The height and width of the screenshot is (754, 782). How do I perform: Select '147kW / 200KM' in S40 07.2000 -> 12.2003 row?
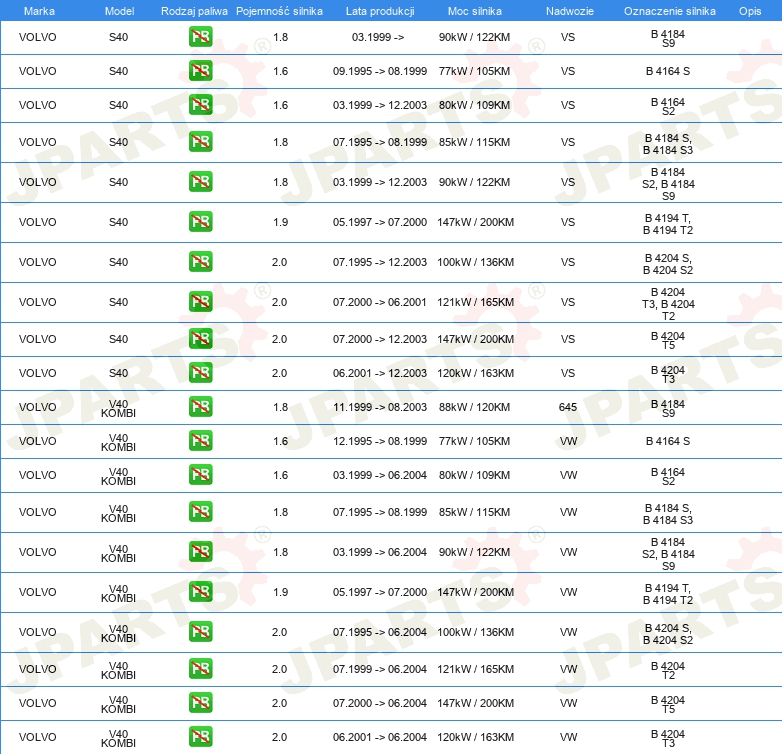coord(475,339)
